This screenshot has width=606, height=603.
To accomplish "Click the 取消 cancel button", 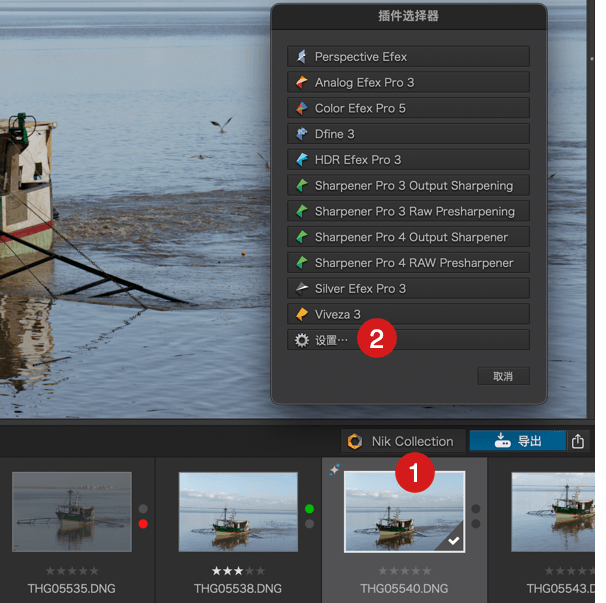I will pyautogui.click(x=503, y=376).
